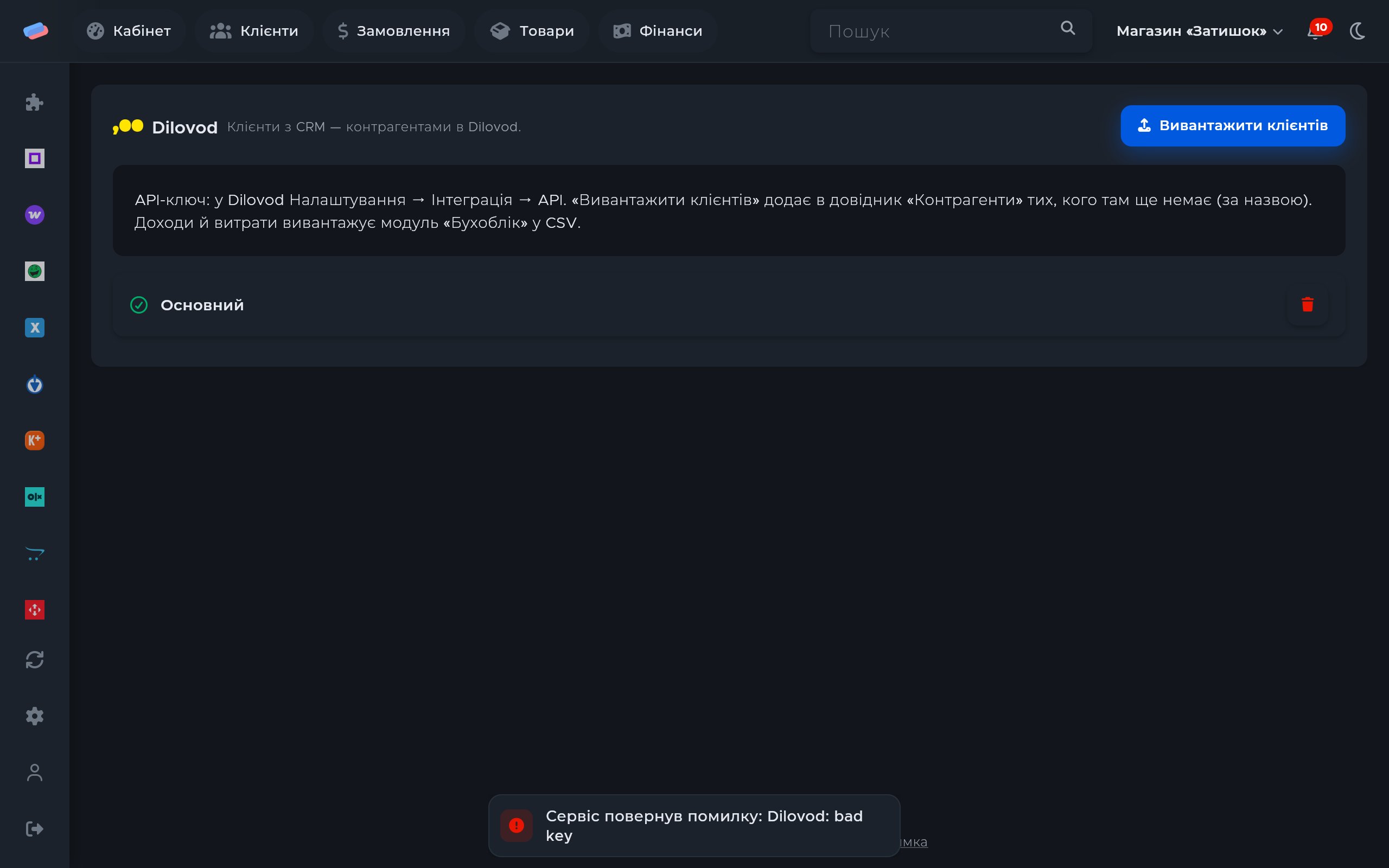Open the blue circular V integration icon
Viewport: 1389px width, 868px height.
click(x=34, y=384)
